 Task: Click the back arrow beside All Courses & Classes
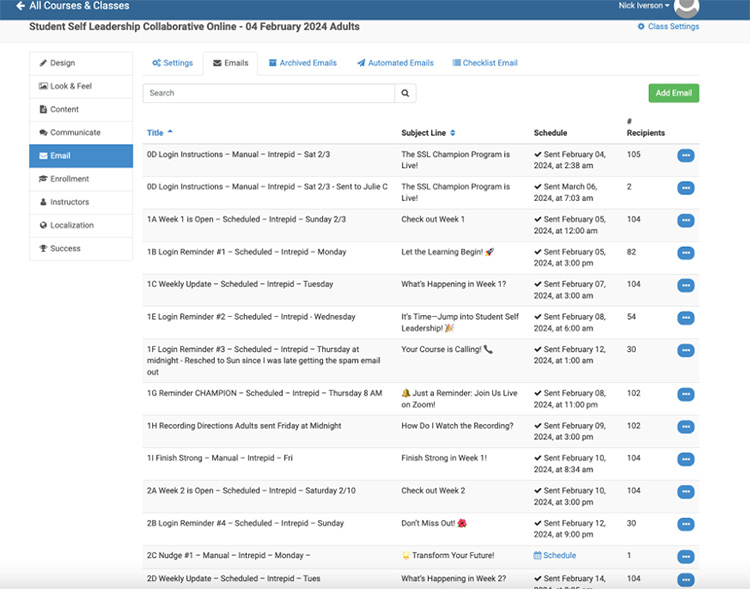point(20,6)
